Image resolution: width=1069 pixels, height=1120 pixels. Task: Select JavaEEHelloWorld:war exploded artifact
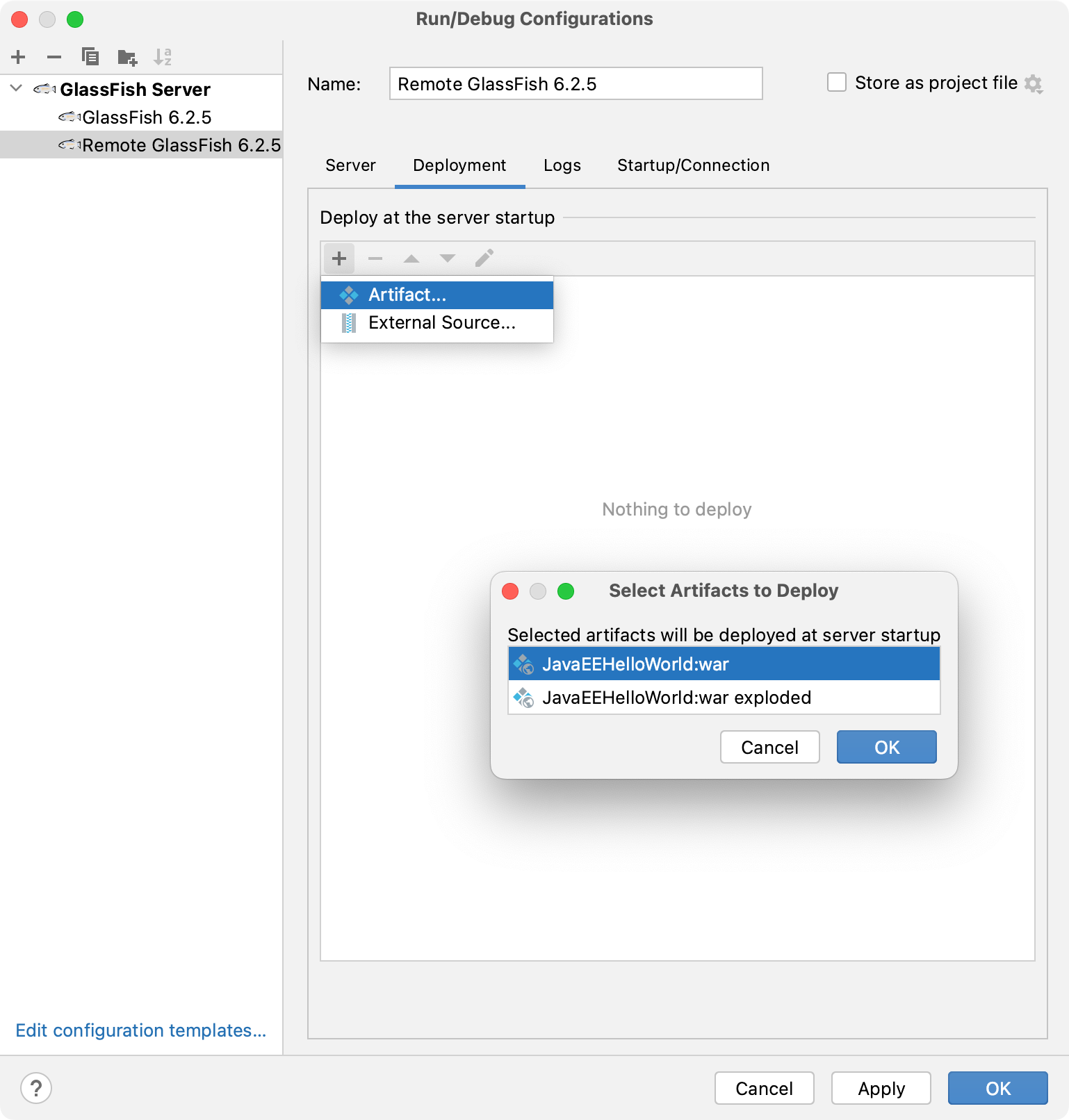[724, 698]
